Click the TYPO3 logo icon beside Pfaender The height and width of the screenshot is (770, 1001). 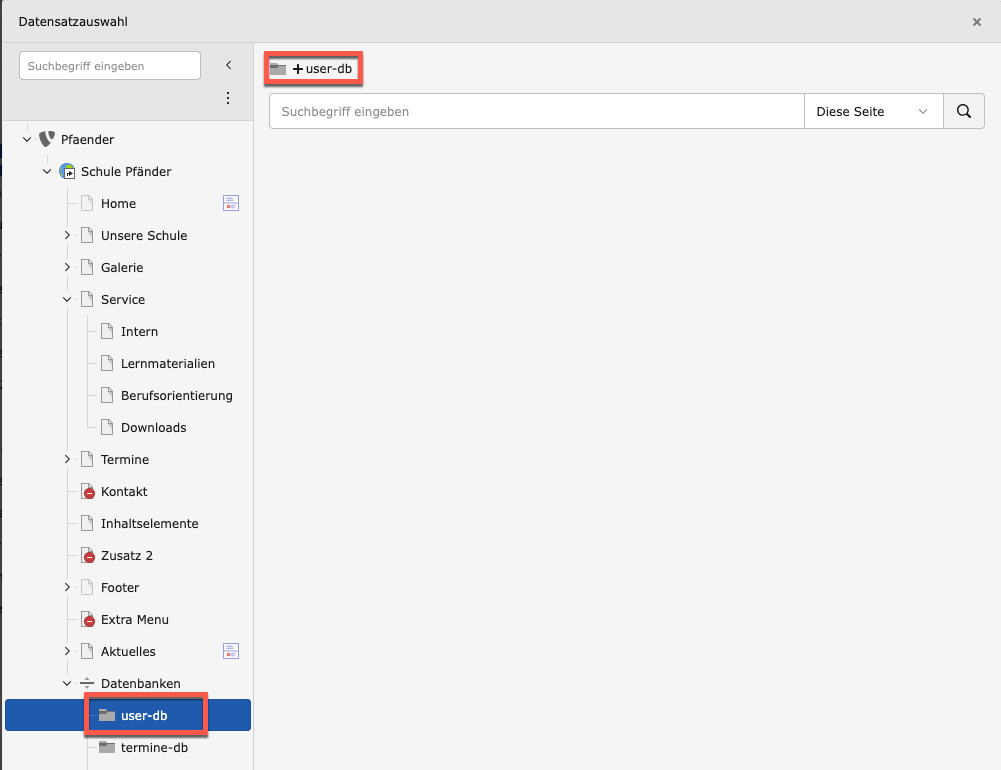pyautogui.click(x=47, y=139)
